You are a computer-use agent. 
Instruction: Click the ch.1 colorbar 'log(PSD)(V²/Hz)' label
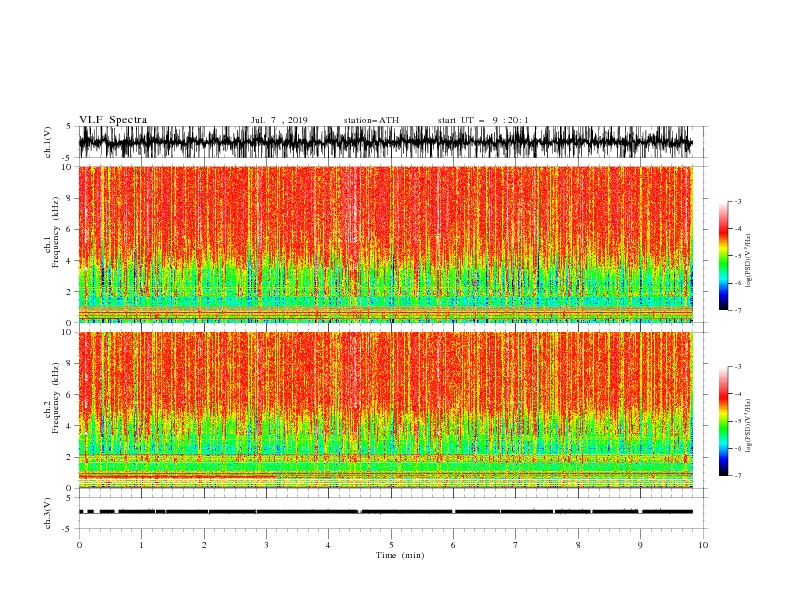point(749,261)
